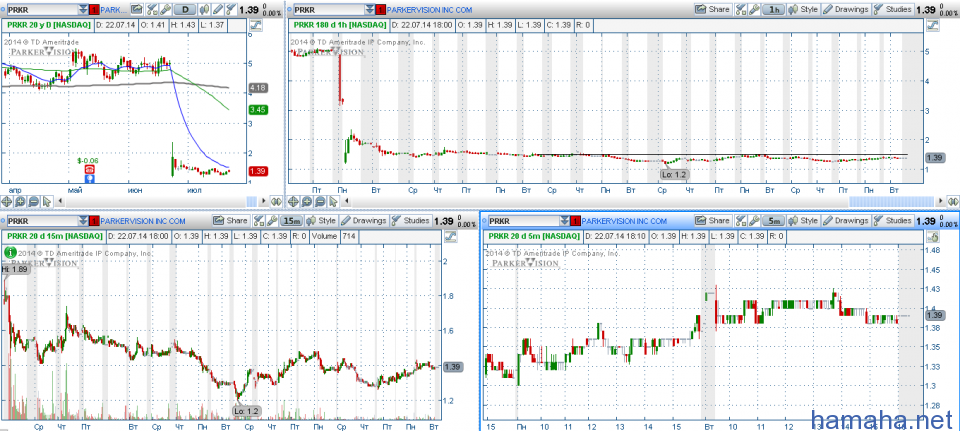Open 1h timeframe selector

point(774,9)
